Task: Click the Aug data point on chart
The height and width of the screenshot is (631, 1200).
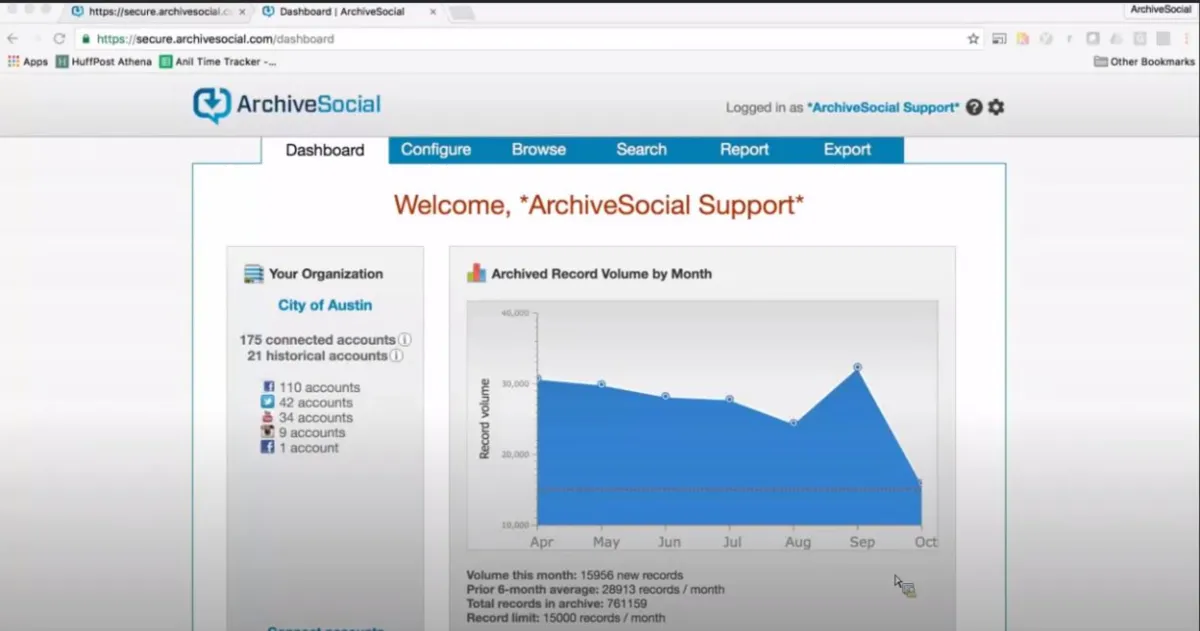Action: point(793,423)
